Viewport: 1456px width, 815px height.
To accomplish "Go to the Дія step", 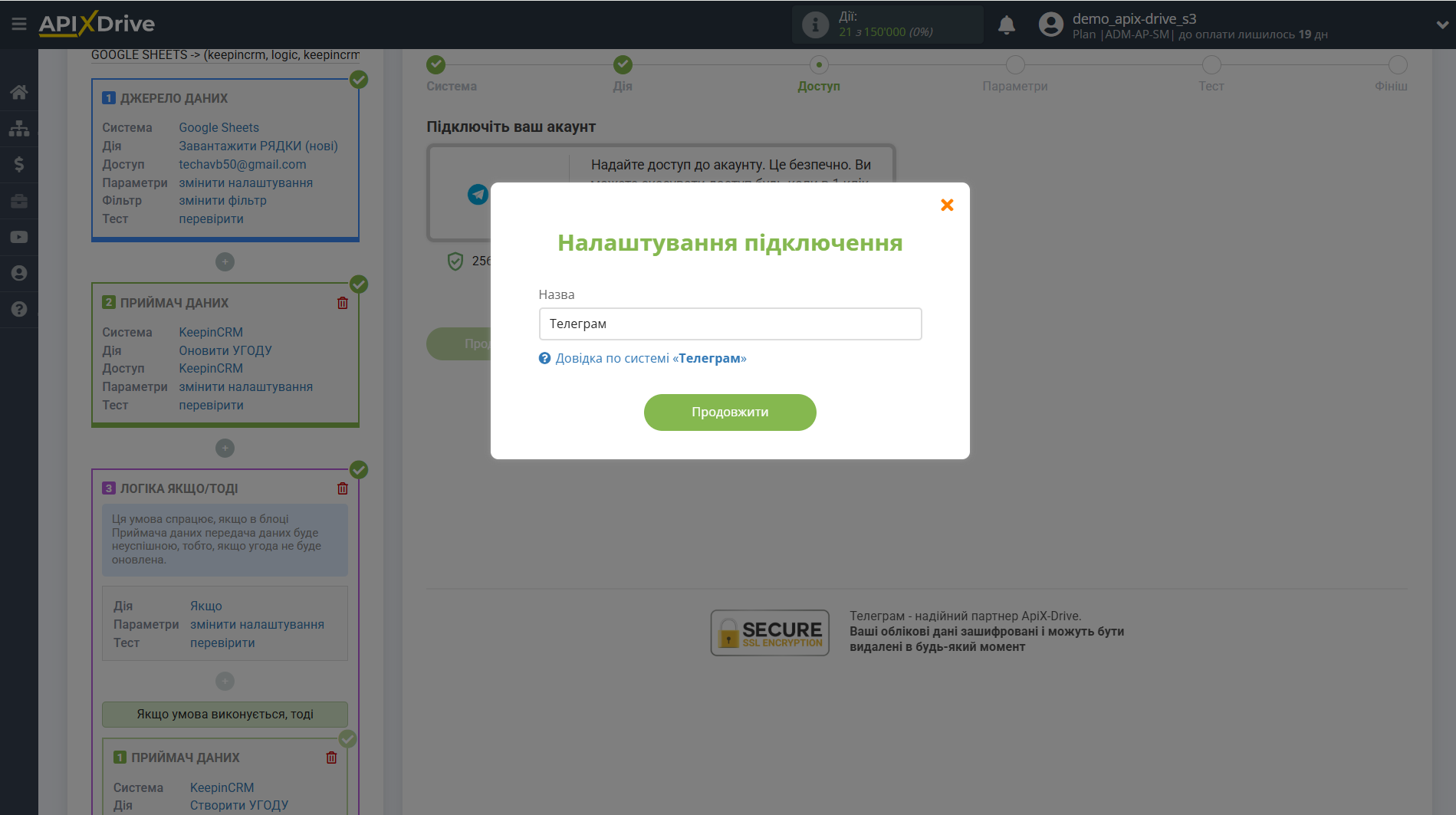I will pyautogui.click(x=623, y=64).
